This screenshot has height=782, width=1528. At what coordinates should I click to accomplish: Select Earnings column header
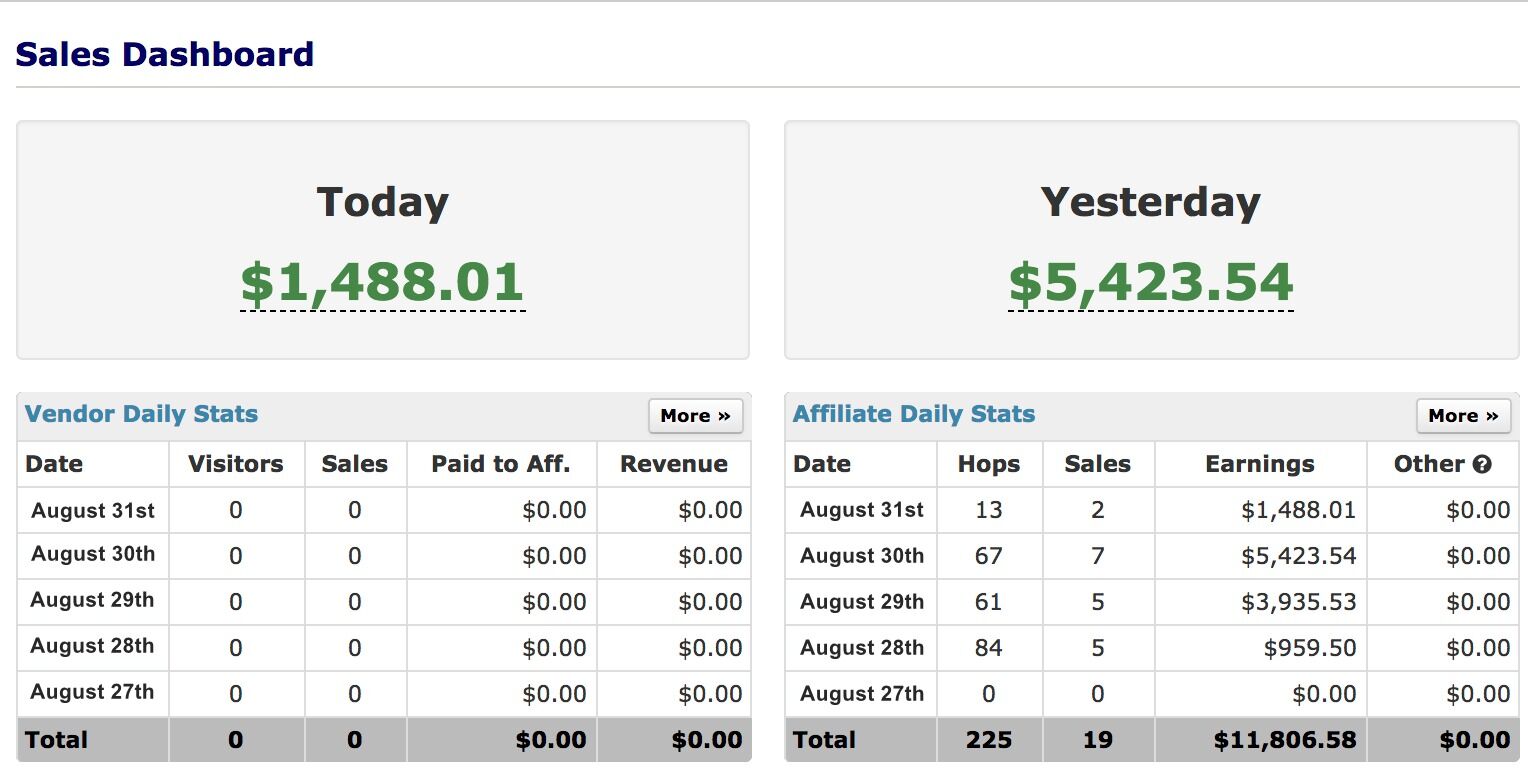(1260, 464)
